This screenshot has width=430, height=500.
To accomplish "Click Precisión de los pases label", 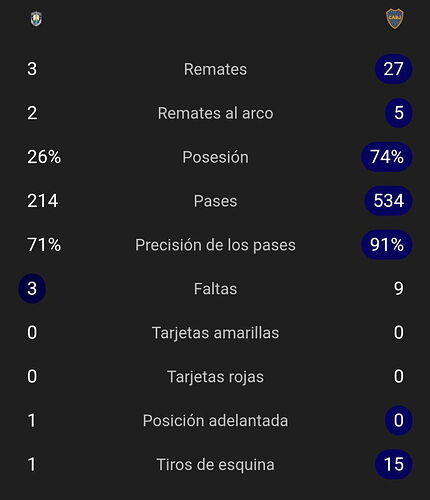I will pos(215,245).
